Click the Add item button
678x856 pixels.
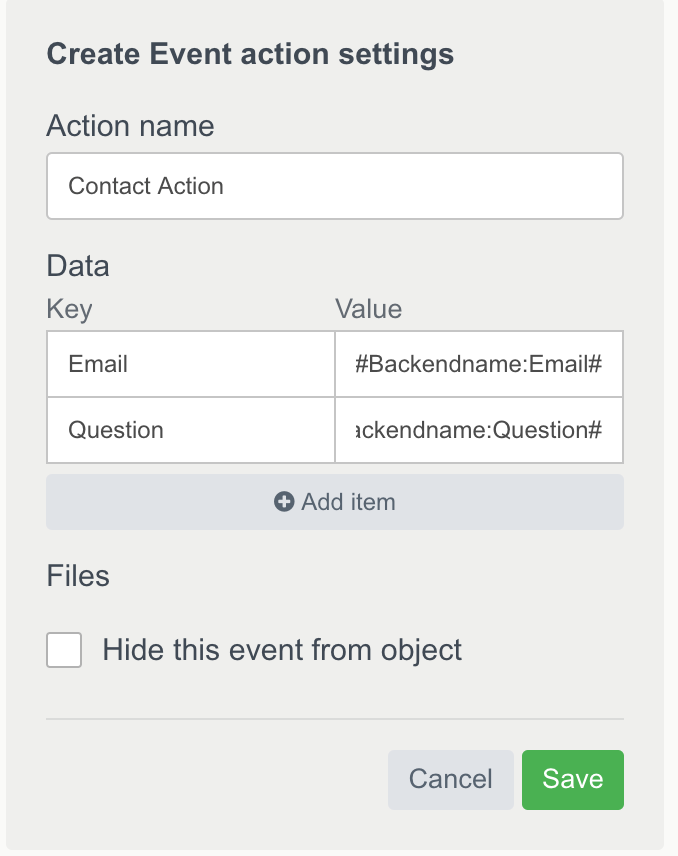tap(335, 502)
